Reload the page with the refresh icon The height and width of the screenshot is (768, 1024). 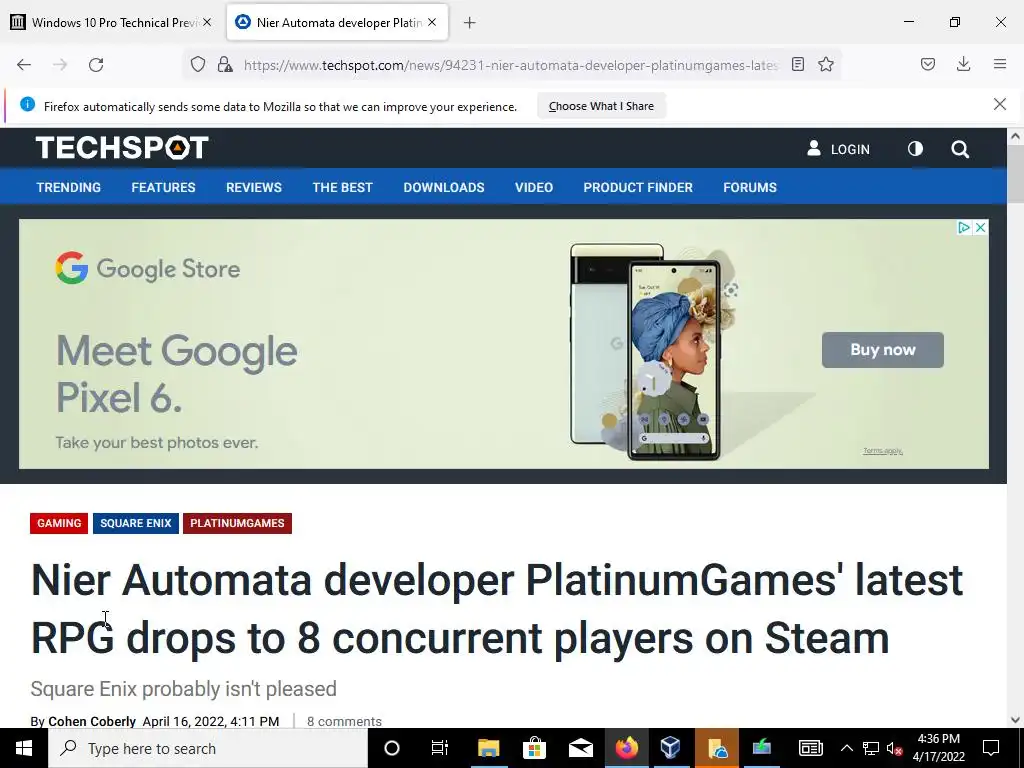tap(96, 65)
